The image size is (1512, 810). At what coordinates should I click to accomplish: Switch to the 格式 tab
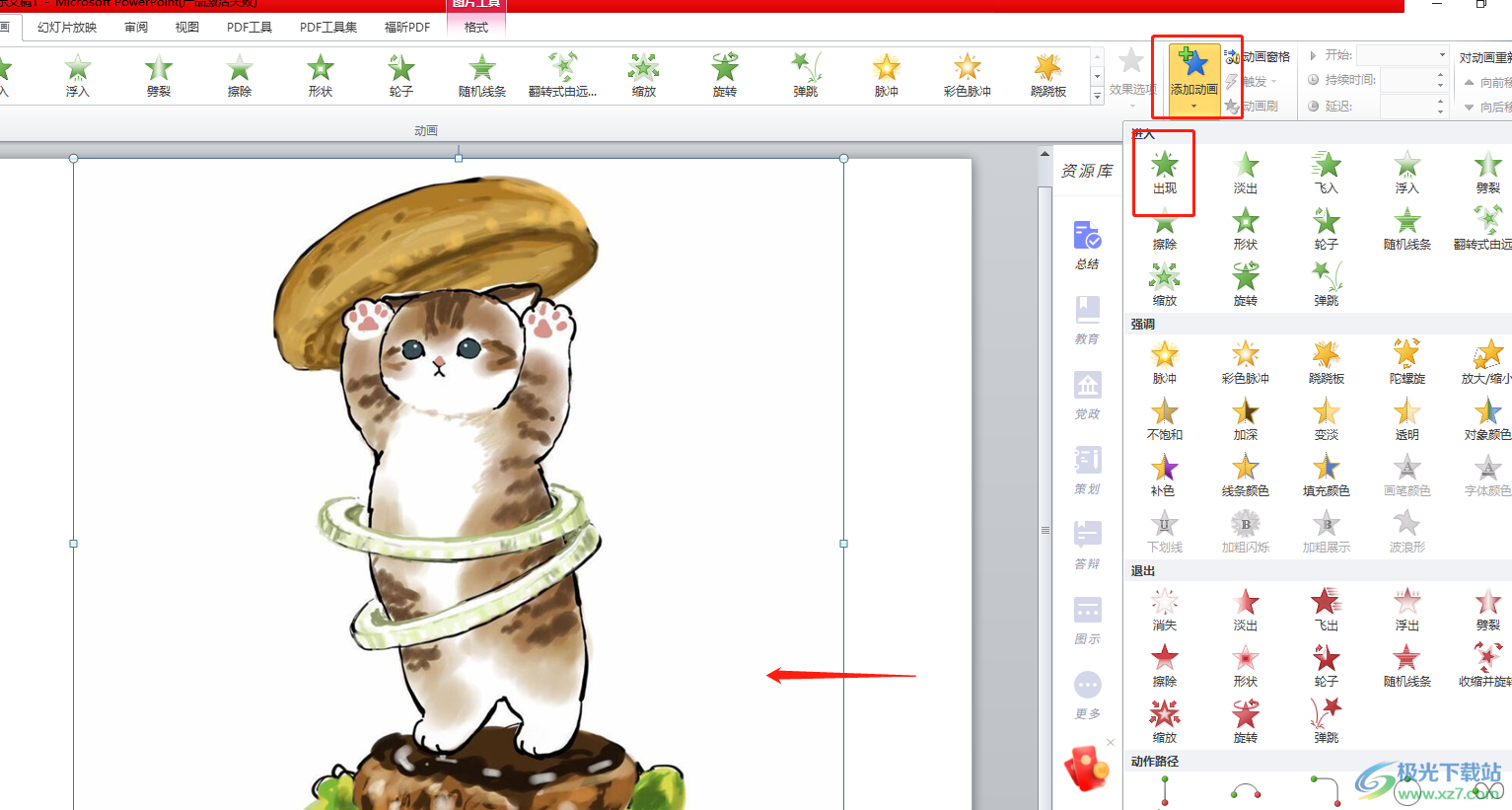click(x=476, y=28)
